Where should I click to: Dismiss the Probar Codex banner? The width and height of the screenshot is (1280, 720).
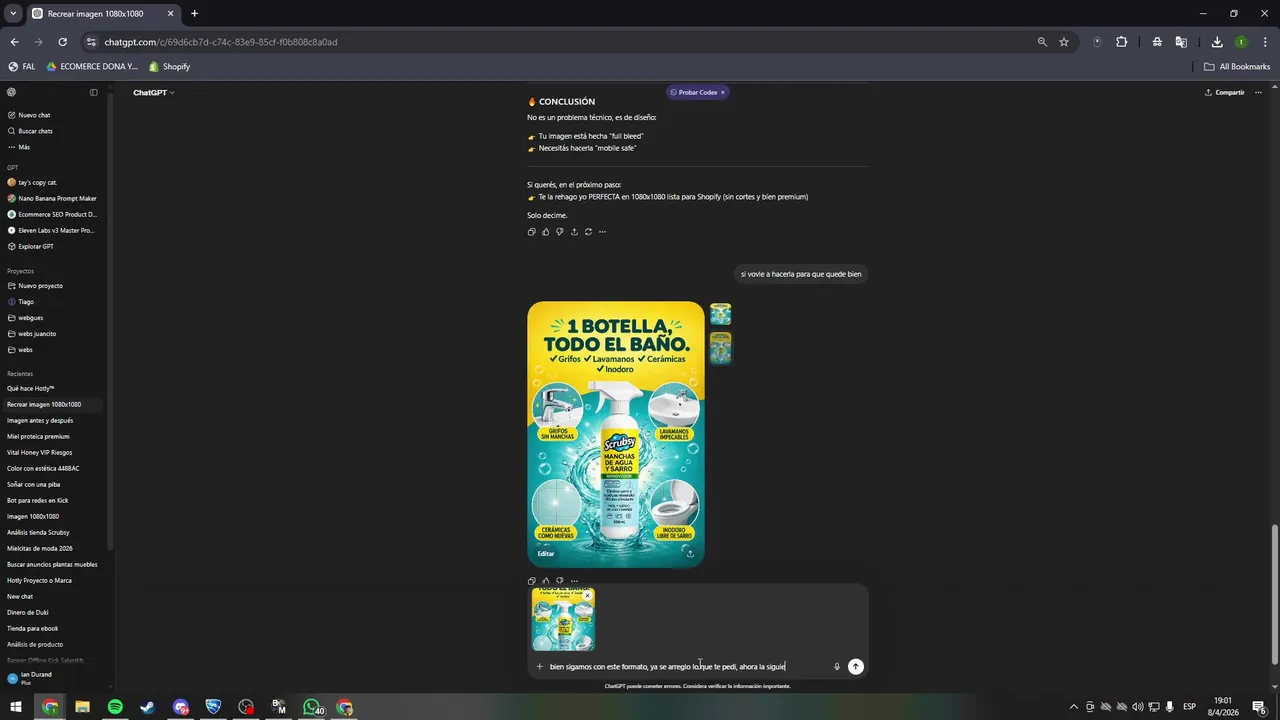(722, 92)
